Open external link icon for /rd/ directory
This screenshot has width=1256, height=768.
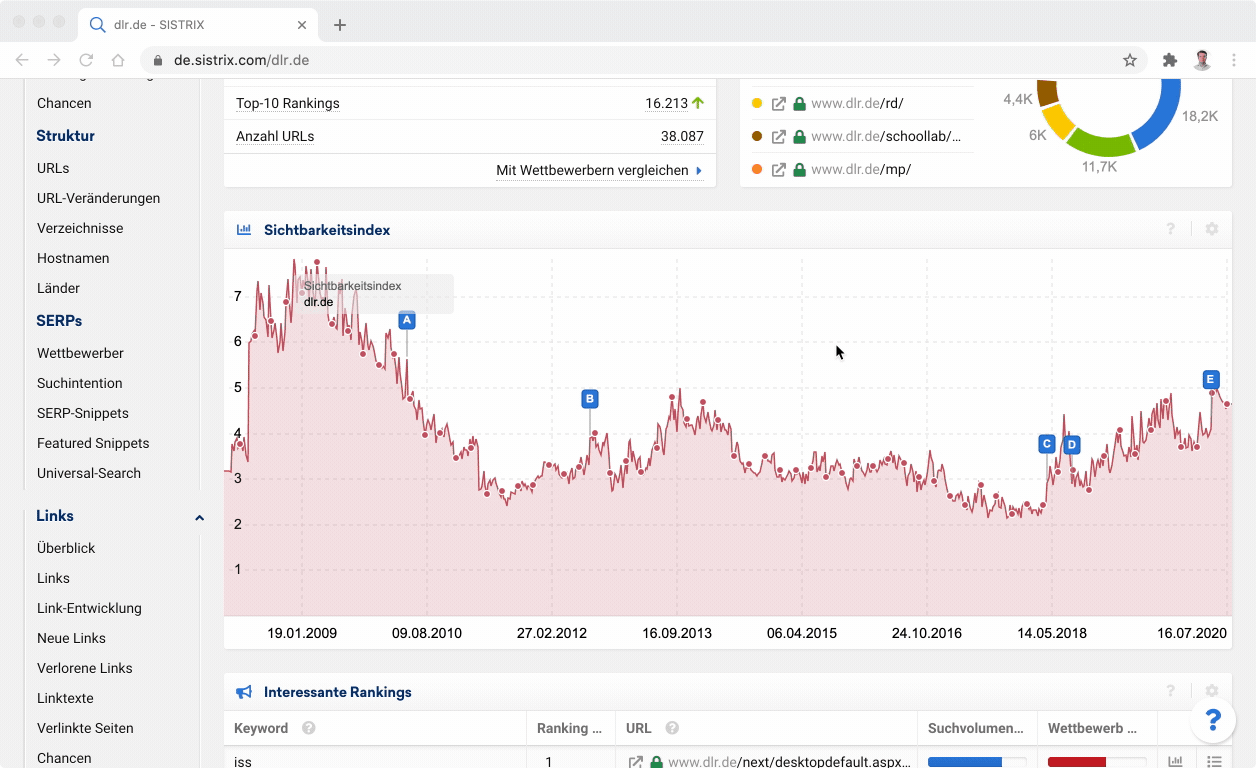(779, 103)
